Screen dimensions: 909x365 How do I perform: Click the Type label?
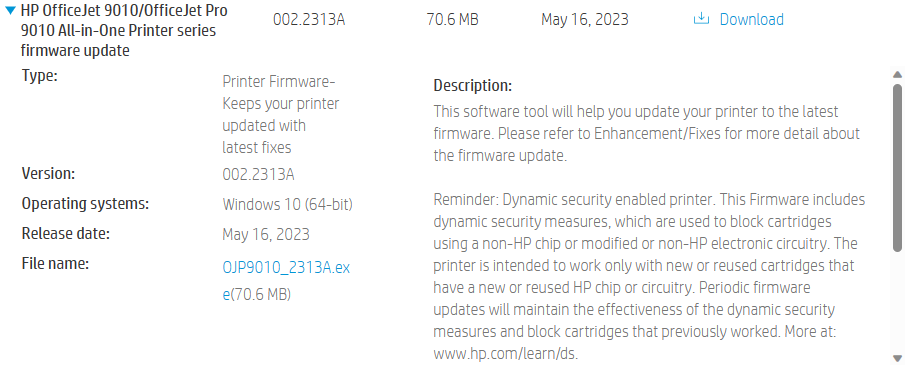click(39, 76)
